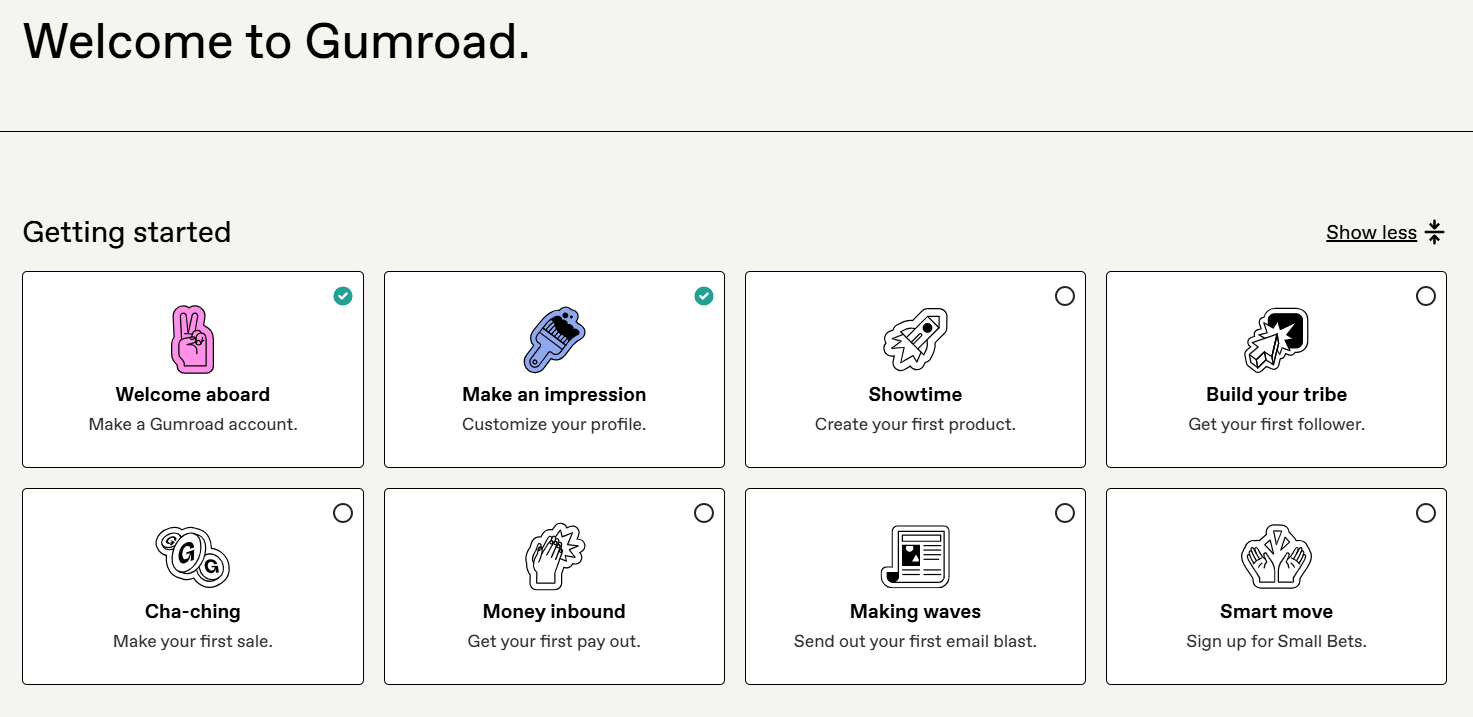Toggle the green check on Make an impression

coord(704,296)
